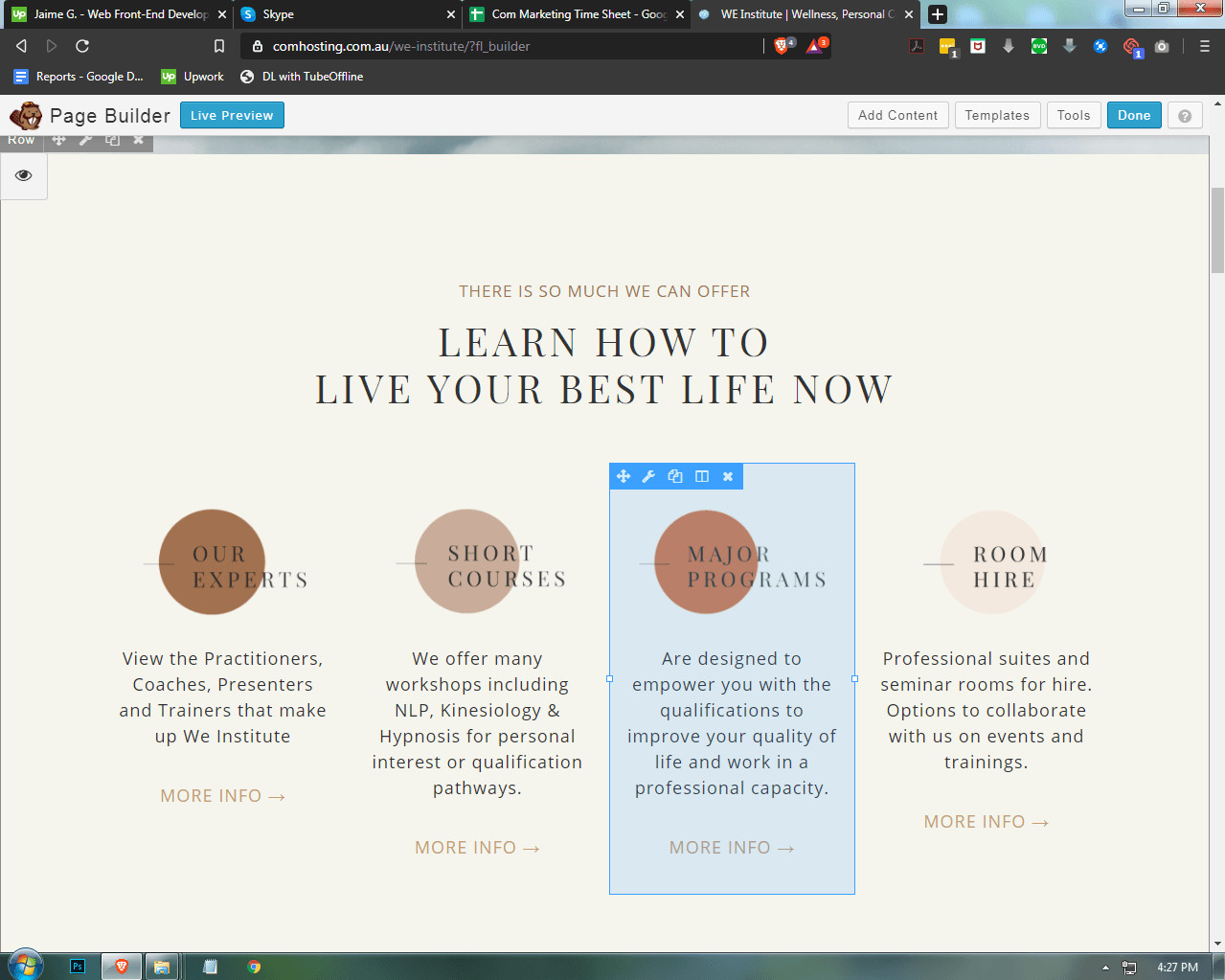The width and height of the screenshot is (1225, 980).
Task: Click the address bar URL field
Action: [503, 46]
